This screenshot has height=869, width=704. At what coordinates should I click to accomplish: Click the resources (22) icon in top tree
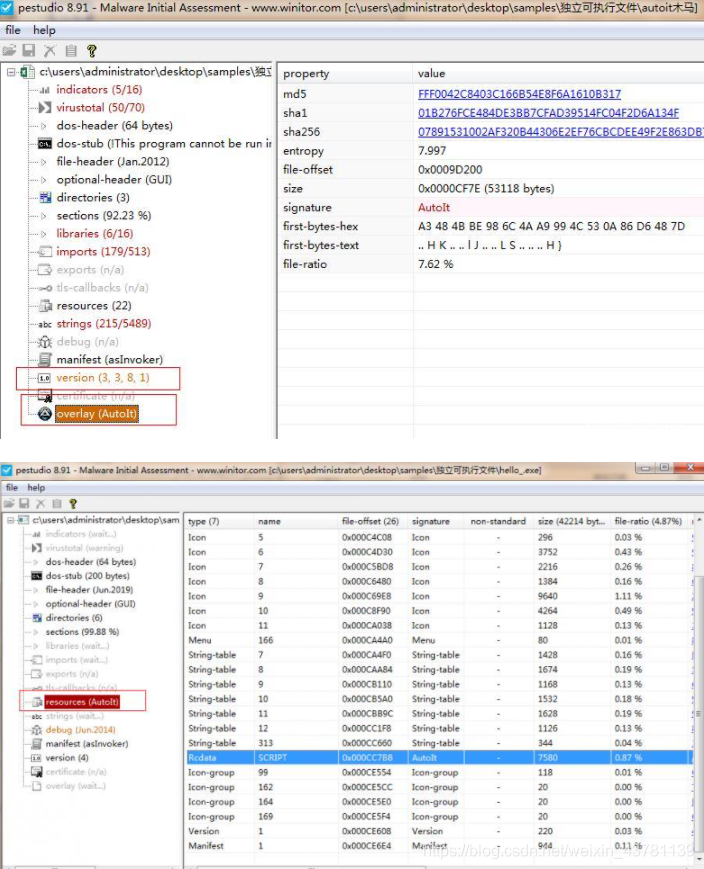pyautogui.click(x=44, y=306)
